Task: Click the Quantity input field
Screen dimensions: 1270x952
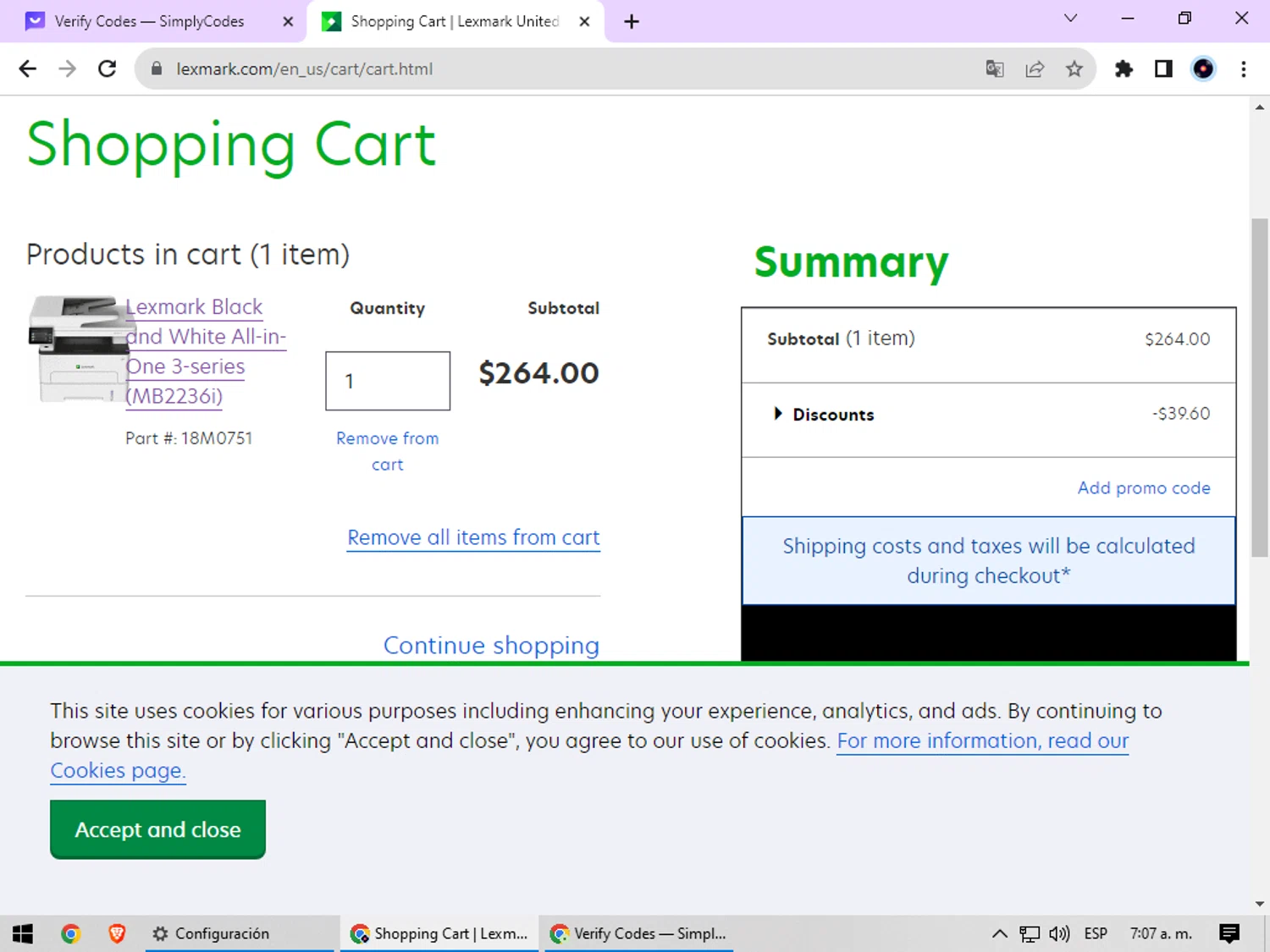Action: 388,381
